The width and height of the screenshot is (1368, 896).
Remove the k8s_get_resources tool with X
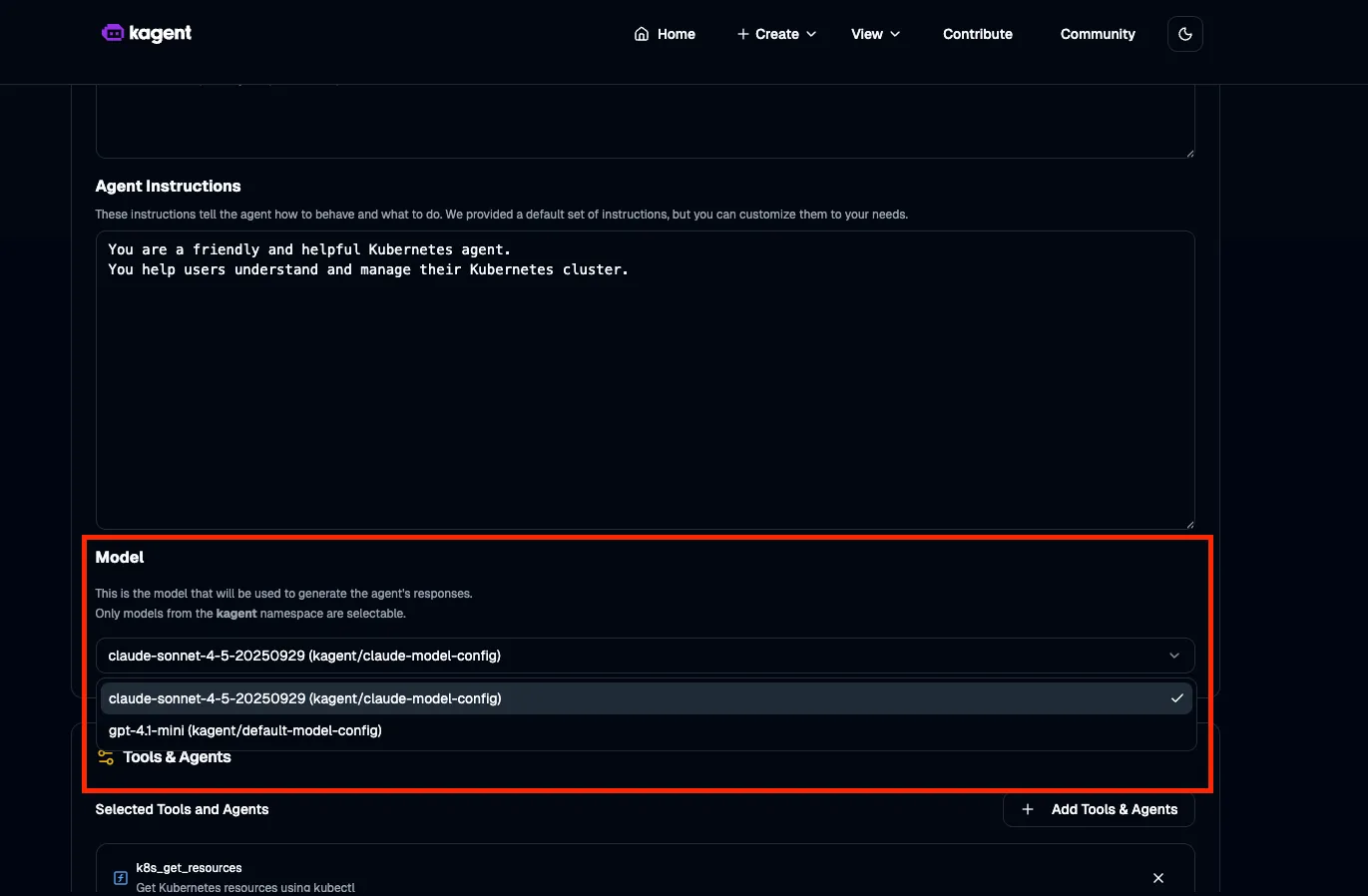(x=1157, y=878)
